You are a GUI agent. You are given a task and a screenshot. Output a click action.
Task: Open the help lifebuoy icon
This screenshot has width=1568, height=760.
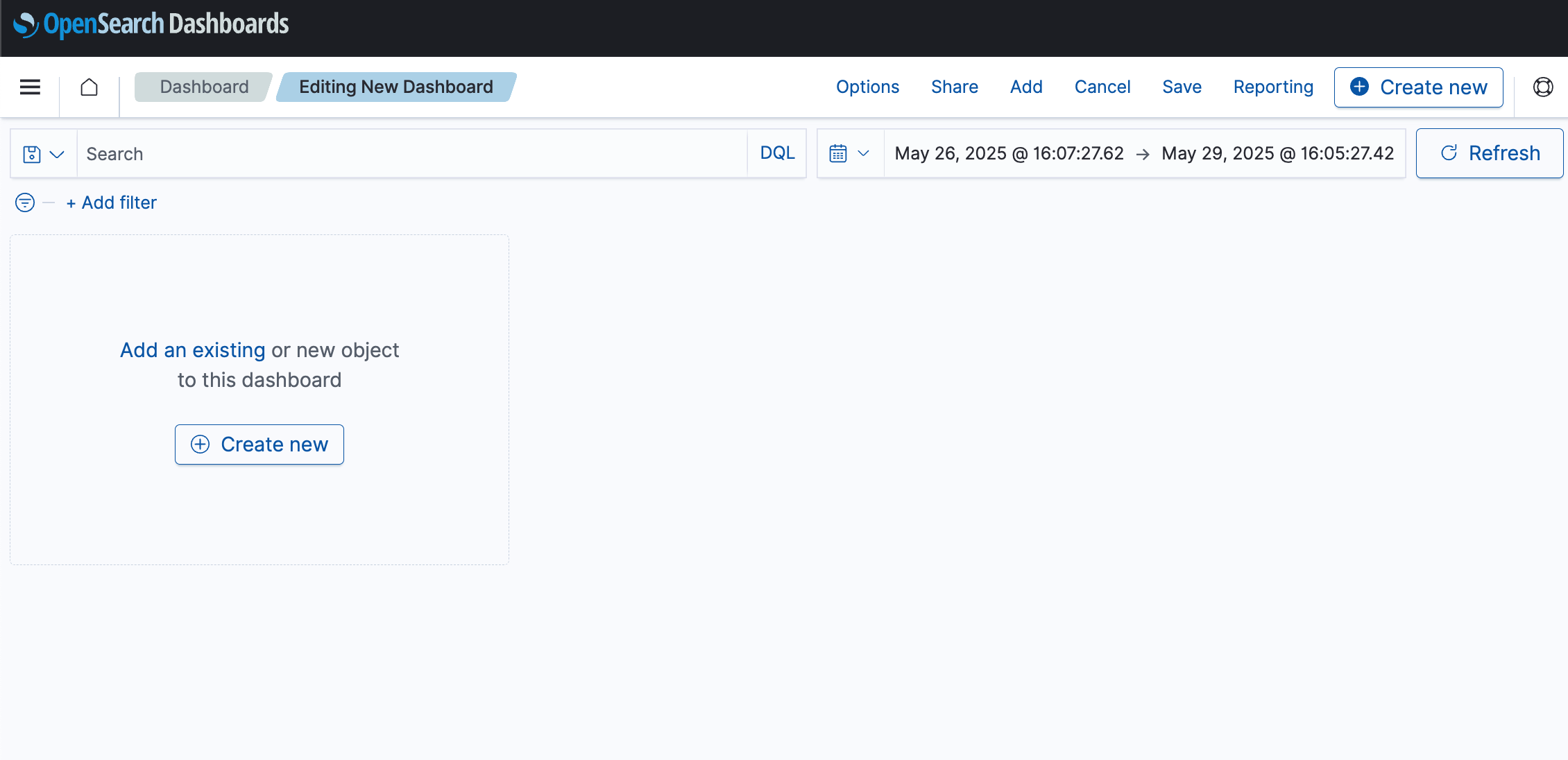pyautogui.click(x=1542, y=87)
